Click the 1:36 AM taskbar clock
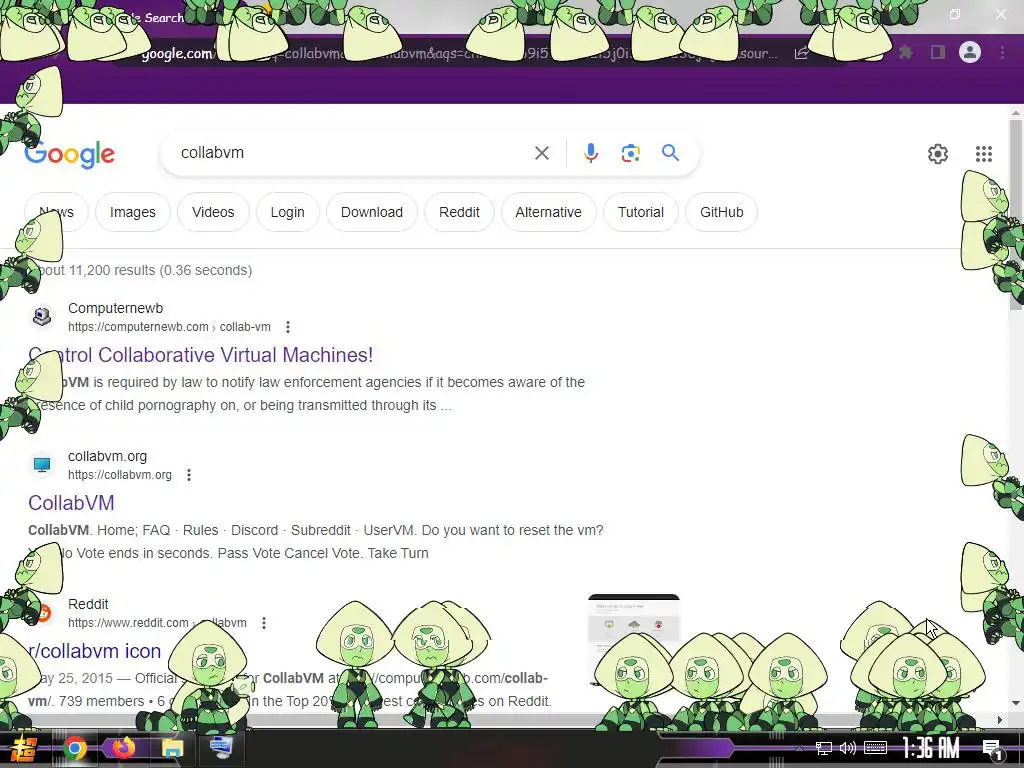Image resolution: width=1024 pixels, height=768 pixels. [x=931, y=748]
